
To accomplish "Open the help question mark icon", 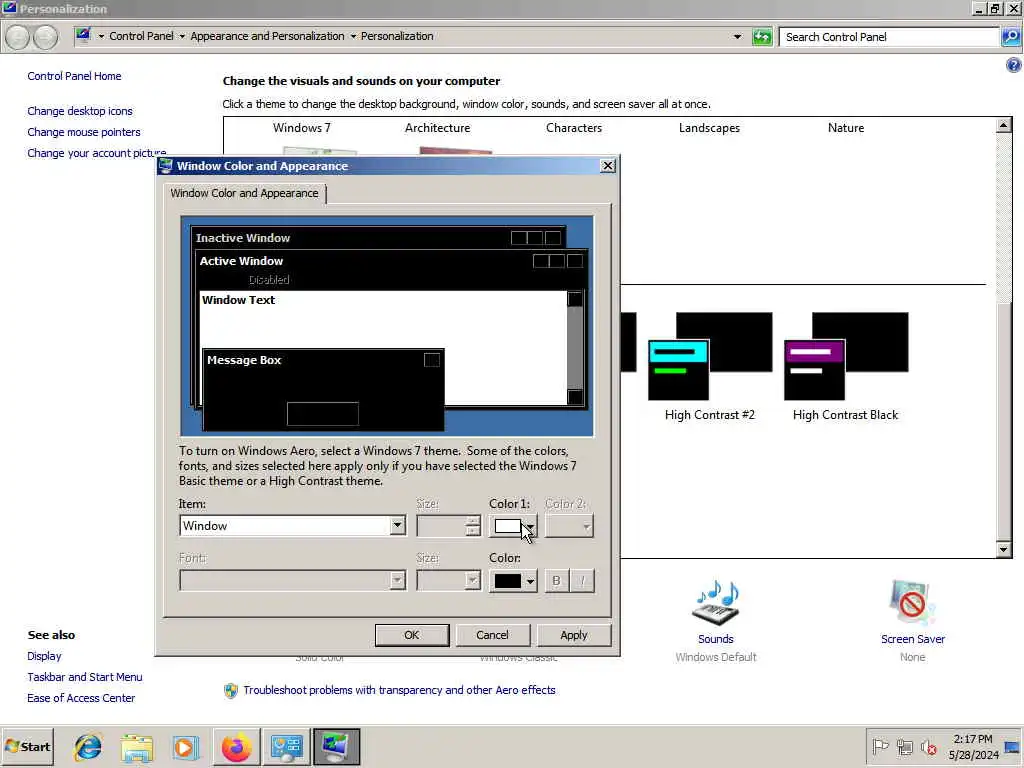I will coord(1013,65).
